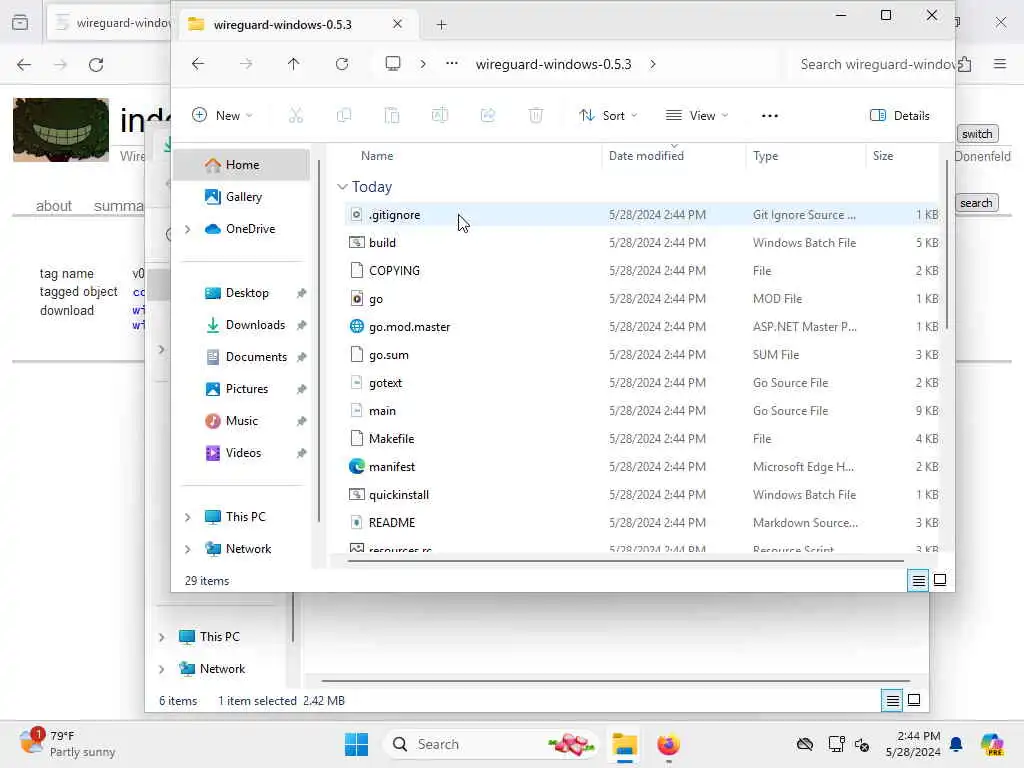This screenshot has height=768, width=1024.
Task: Click the Rename icon in toolbar
Action: click(440, 116)
